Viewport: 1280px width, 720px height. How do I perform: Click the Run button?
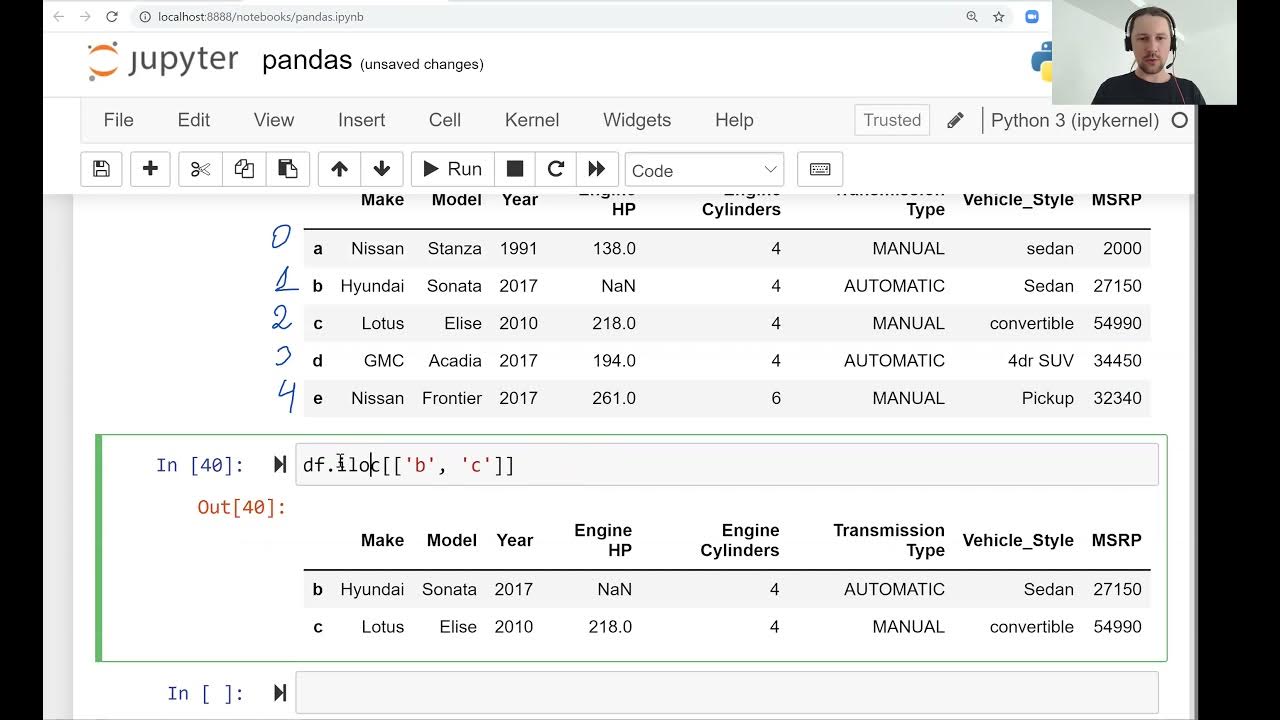point(453,169)
